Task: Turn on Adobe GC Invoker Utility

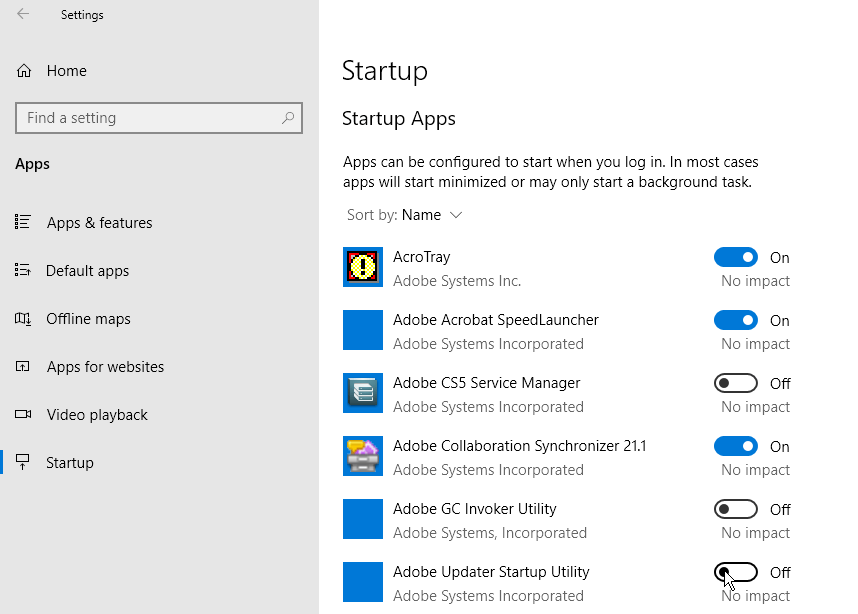Action: [x=736, y=509]
